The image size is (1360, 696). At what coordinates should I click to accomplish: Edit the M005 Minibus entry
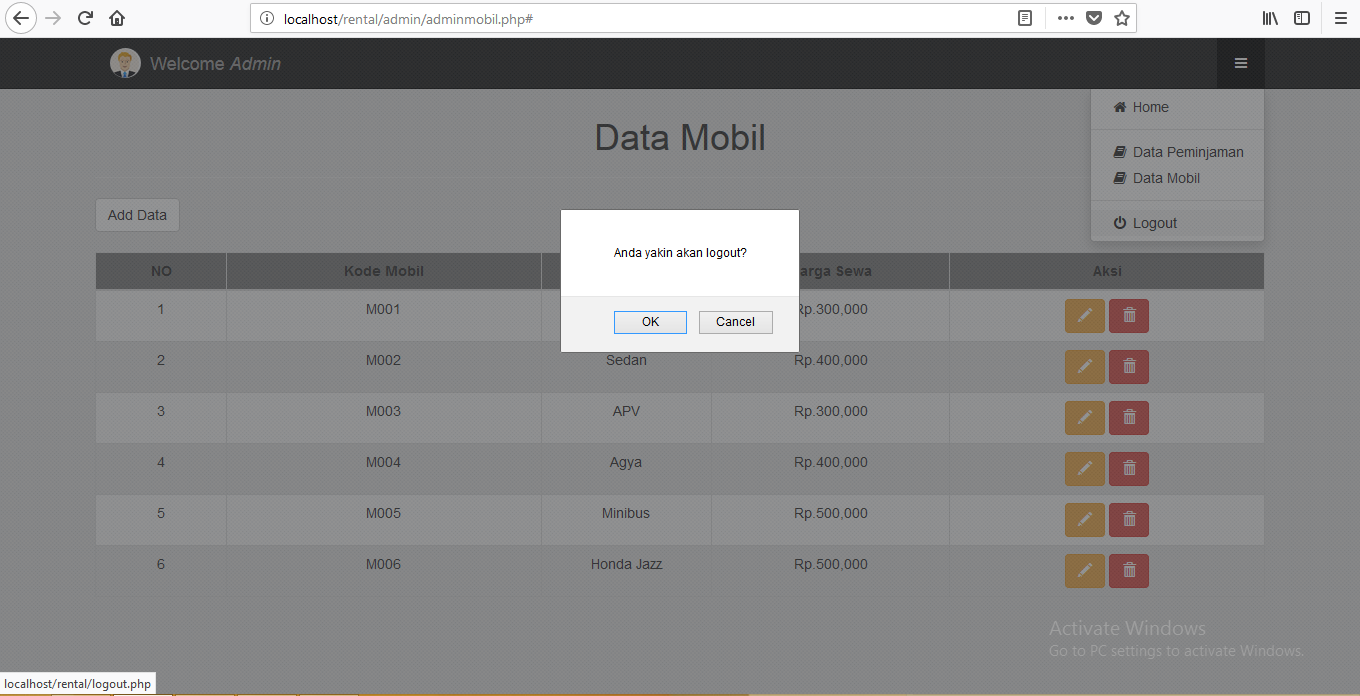1085,519
